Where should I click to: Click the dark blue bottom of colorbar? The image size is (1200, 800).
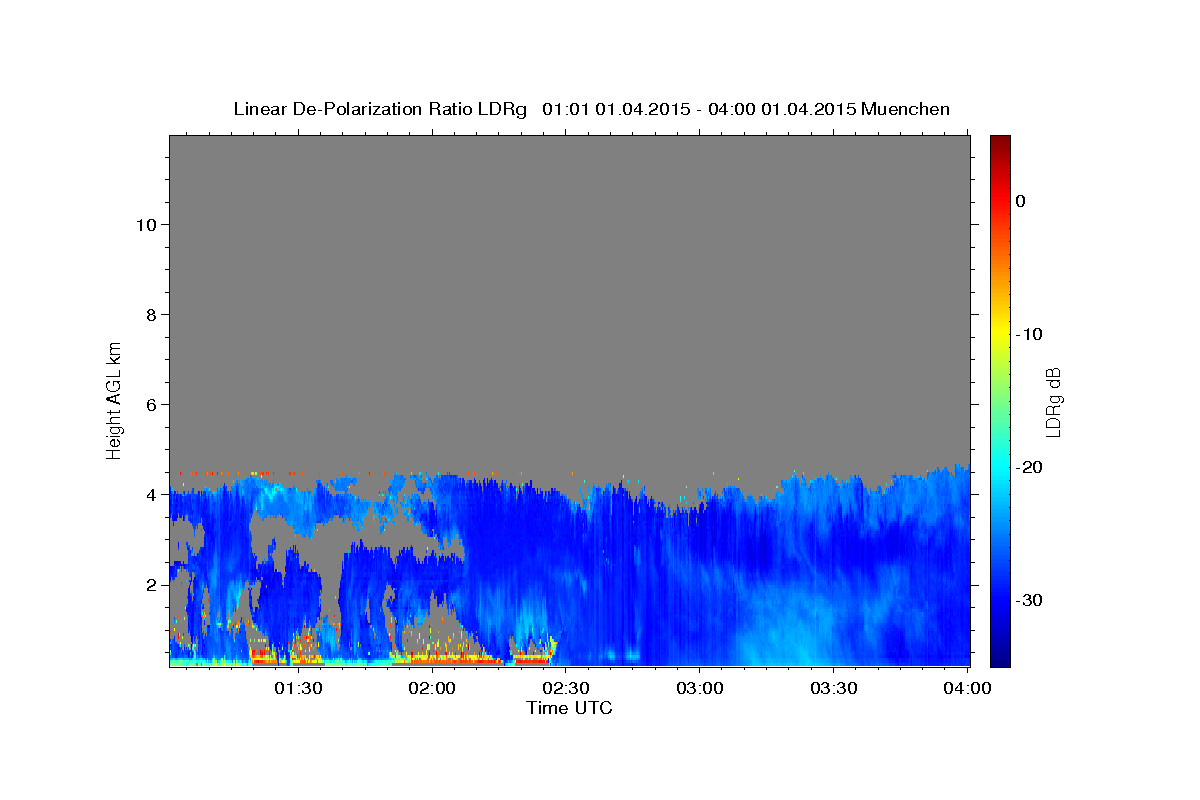pyautogui.click(x=1000, y=658)
